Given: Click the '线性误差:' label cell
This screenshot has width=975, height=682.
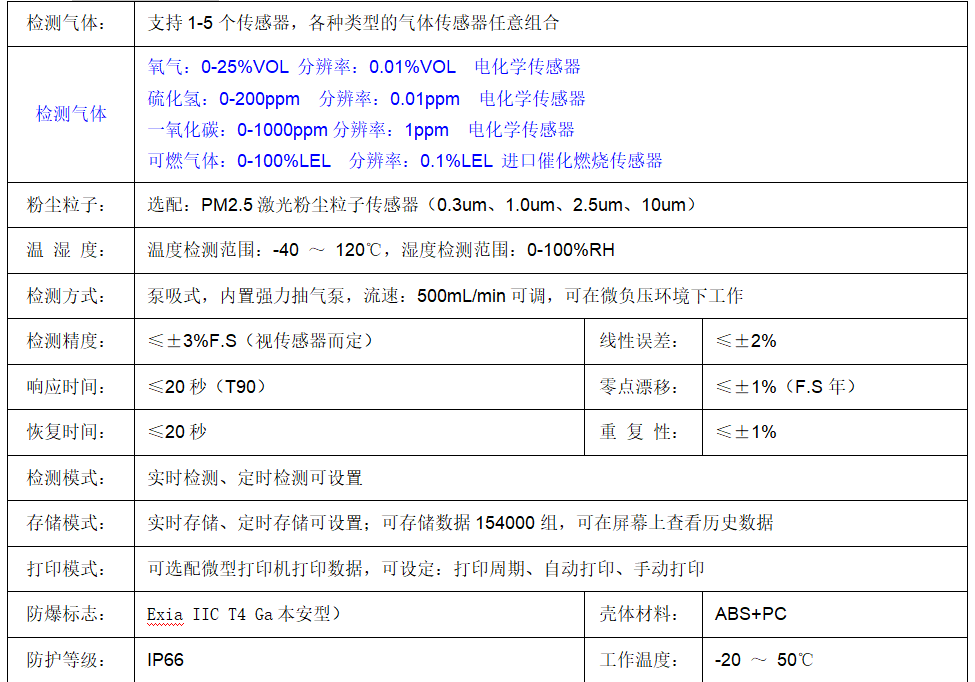Looking at the screenshot, I should pos(644,341).
